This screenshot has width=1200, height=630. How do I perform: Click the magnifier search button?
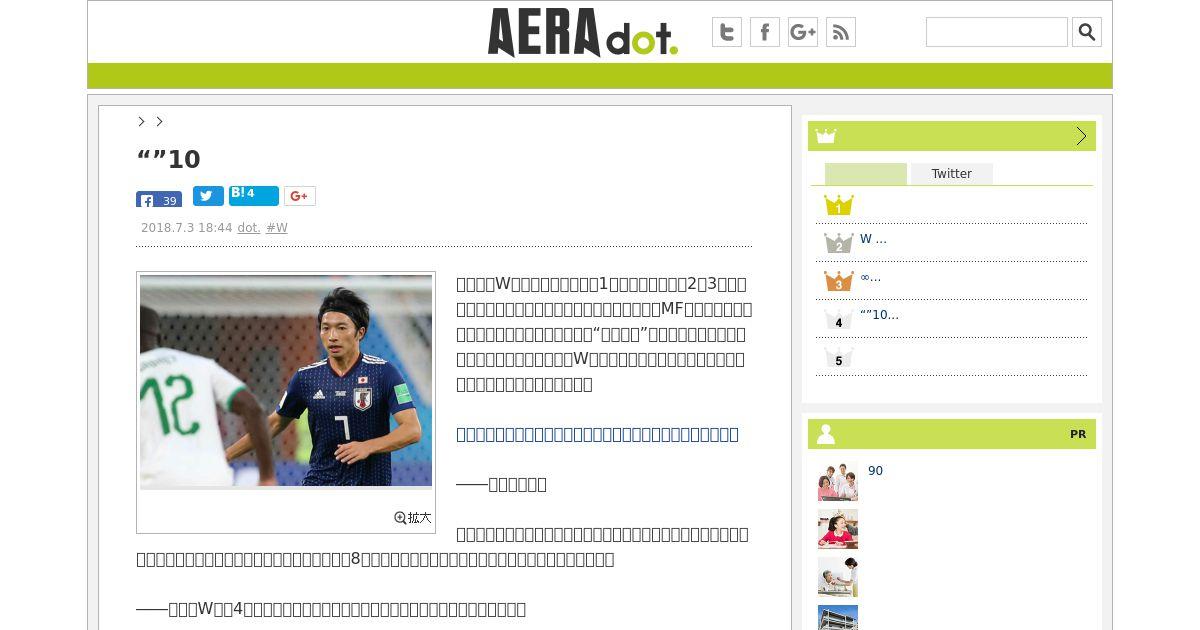pos(1087,32)
